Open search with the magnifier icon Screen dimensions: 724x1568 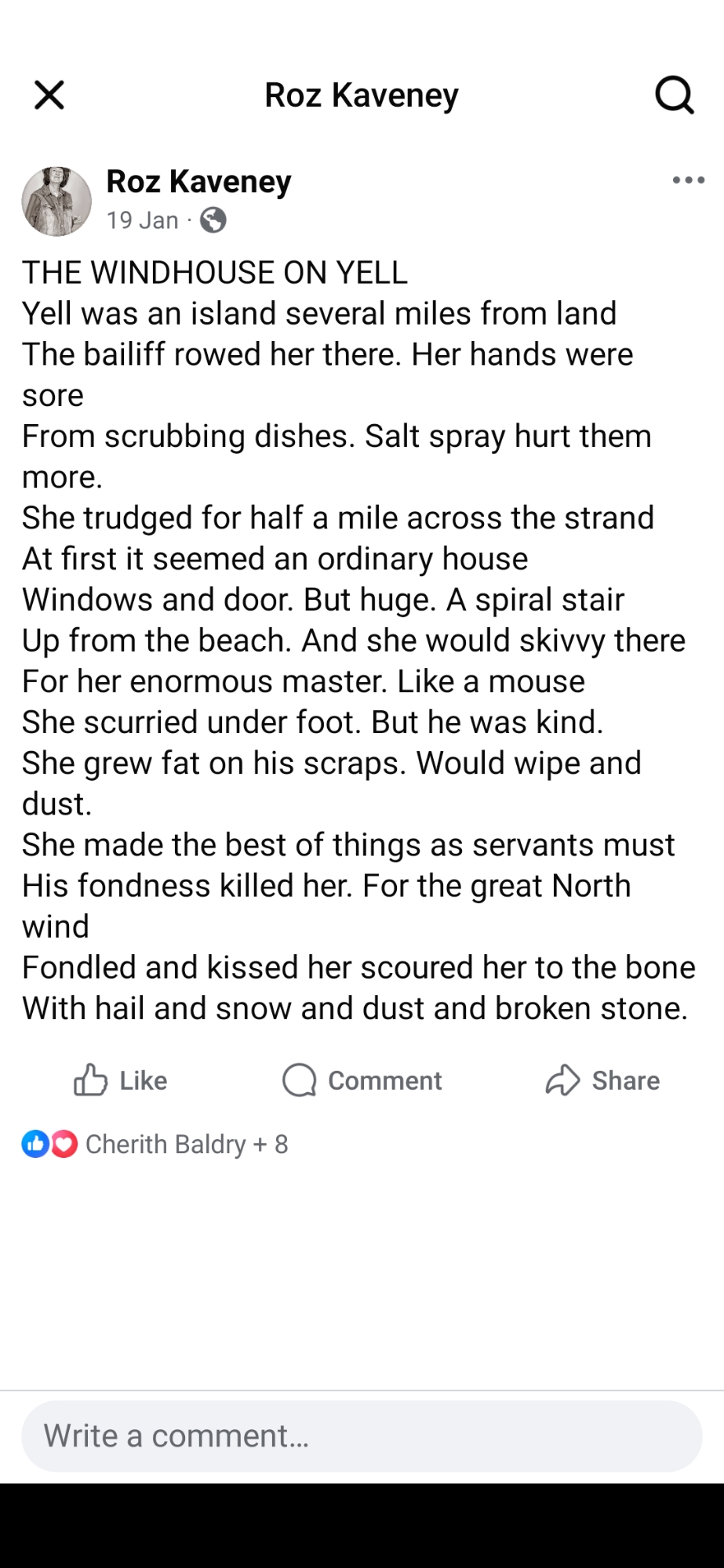(674, 96)
